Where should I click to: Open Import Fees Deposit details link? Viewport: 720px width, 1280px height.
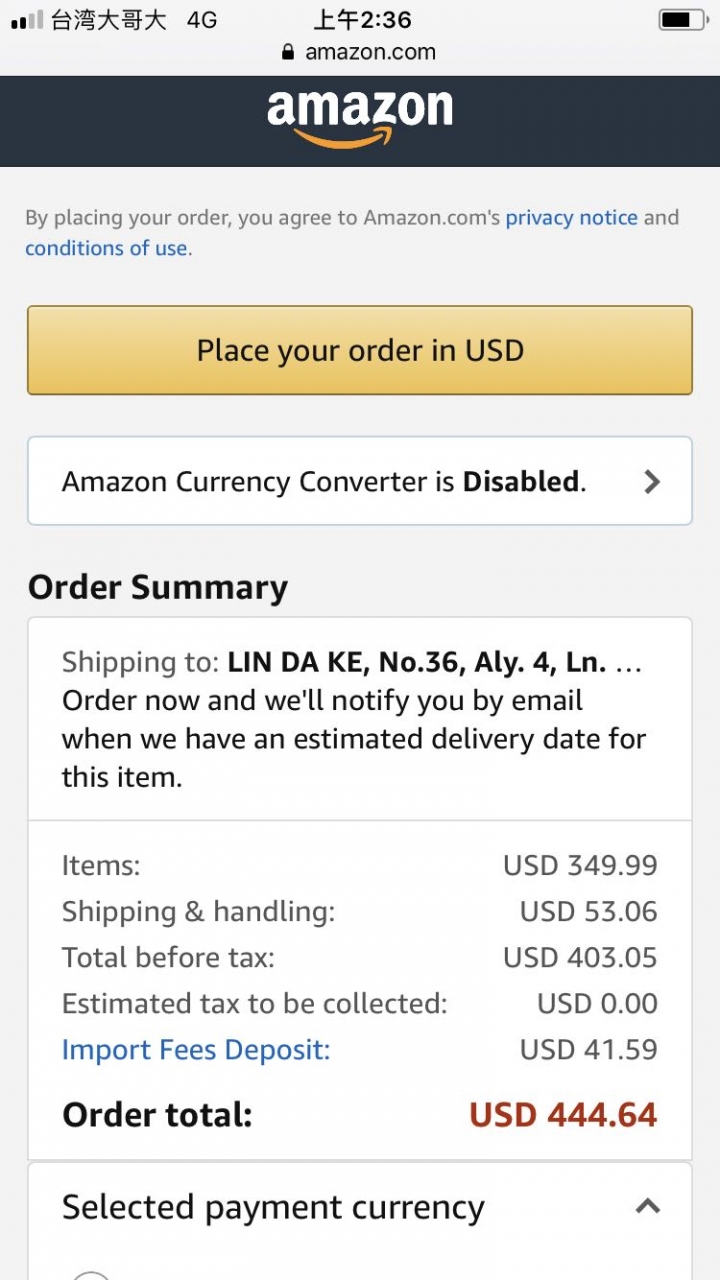[196, 1050]
